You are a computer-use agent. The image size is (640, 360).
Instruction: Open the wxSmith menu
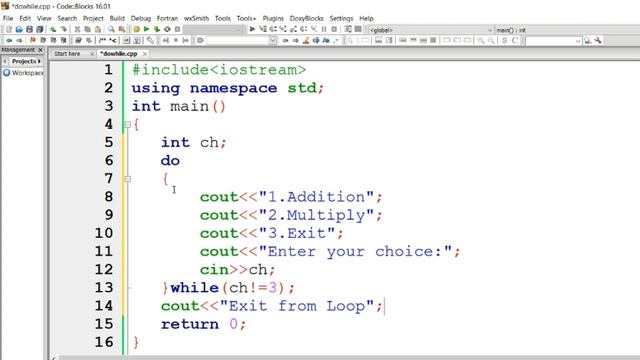(x=196, y=18)
